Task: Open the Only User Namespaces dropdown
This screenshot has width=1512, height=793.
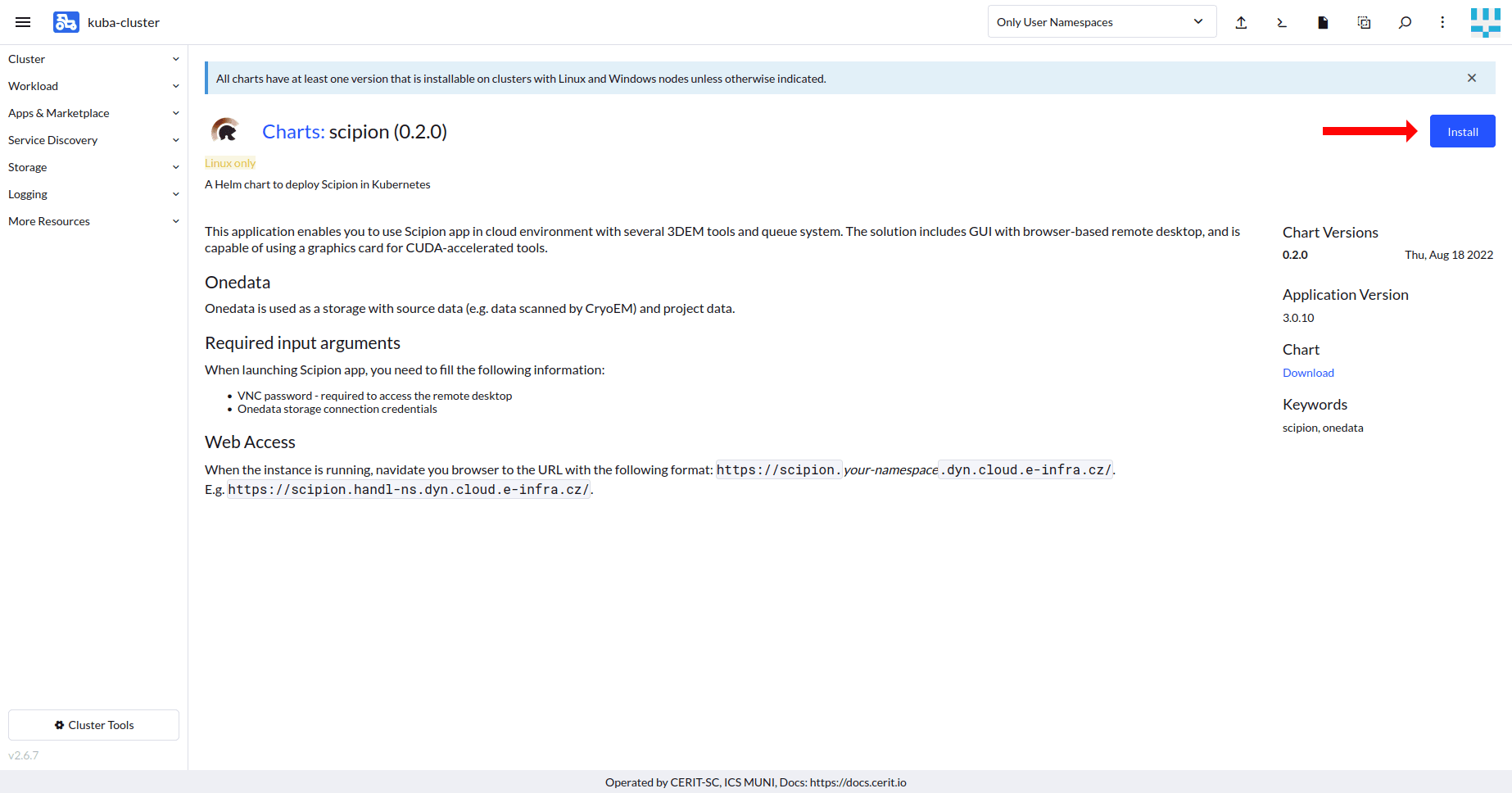Action: click(1102, 22)
